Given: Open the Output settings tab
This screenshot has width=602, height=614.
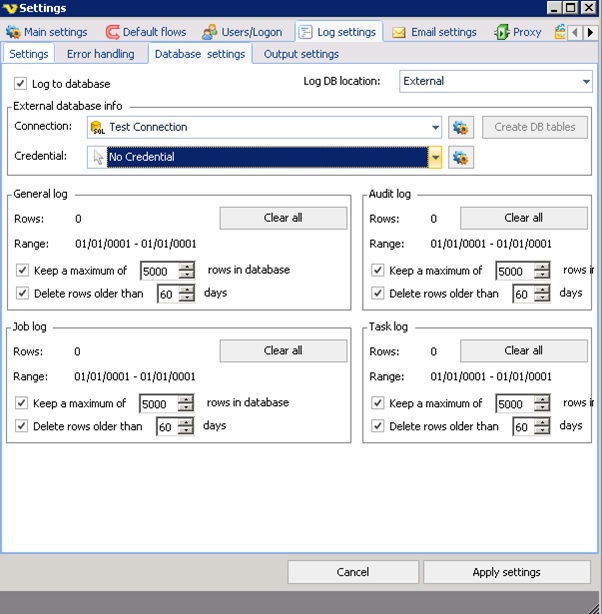Looking at the screenshot, I should [x=301, y=54].
